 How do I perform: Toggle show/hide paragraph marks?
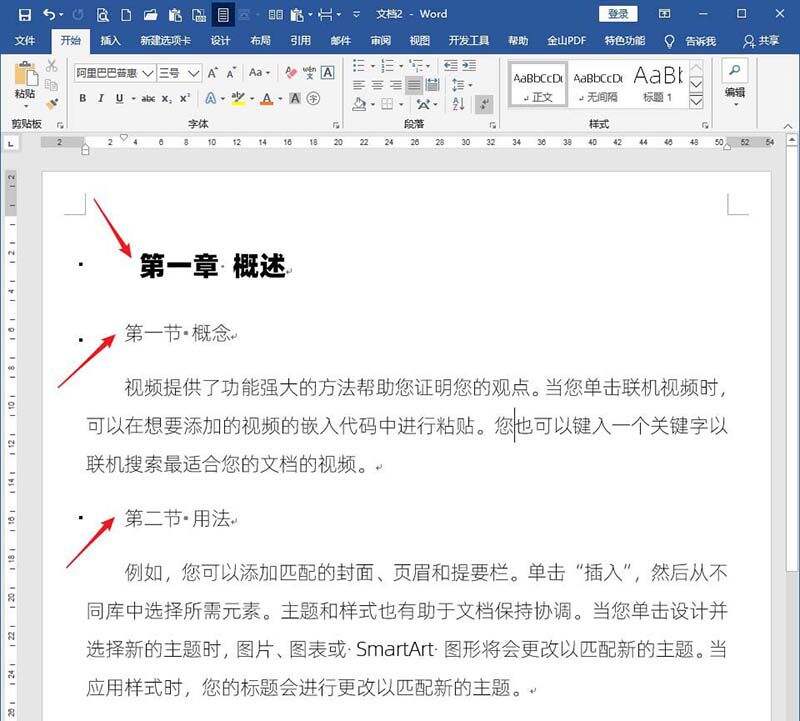[x=483, y=105]
